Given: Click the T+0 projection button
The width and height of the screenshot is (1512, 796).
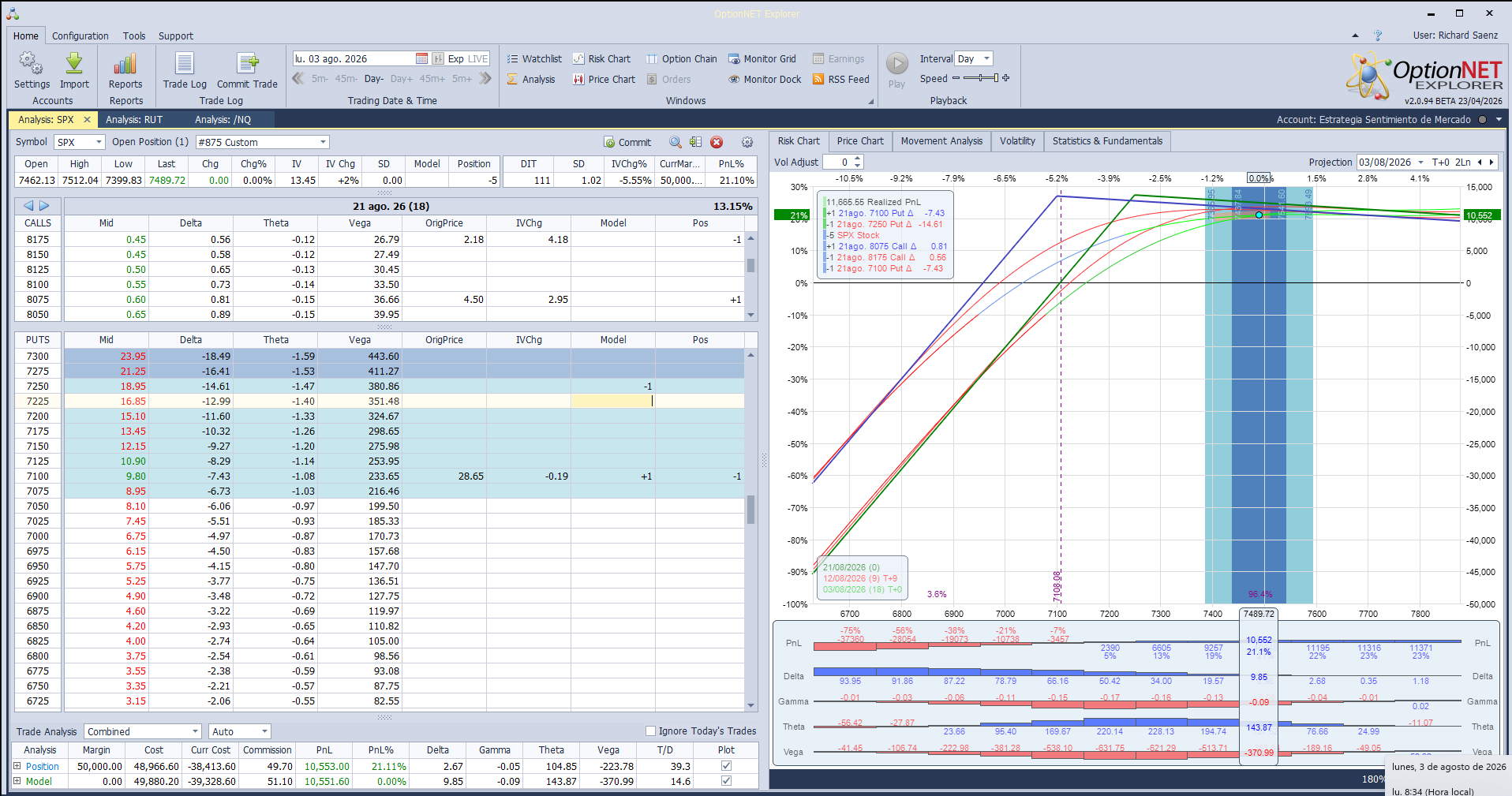Looking at the screenshot, I should pos(1441,163).
